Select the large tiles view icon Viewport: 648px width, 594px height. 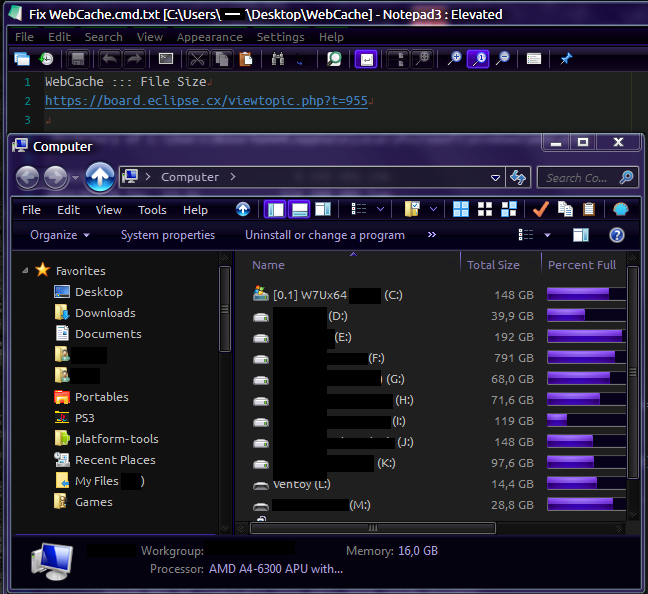tap(461, 209)
